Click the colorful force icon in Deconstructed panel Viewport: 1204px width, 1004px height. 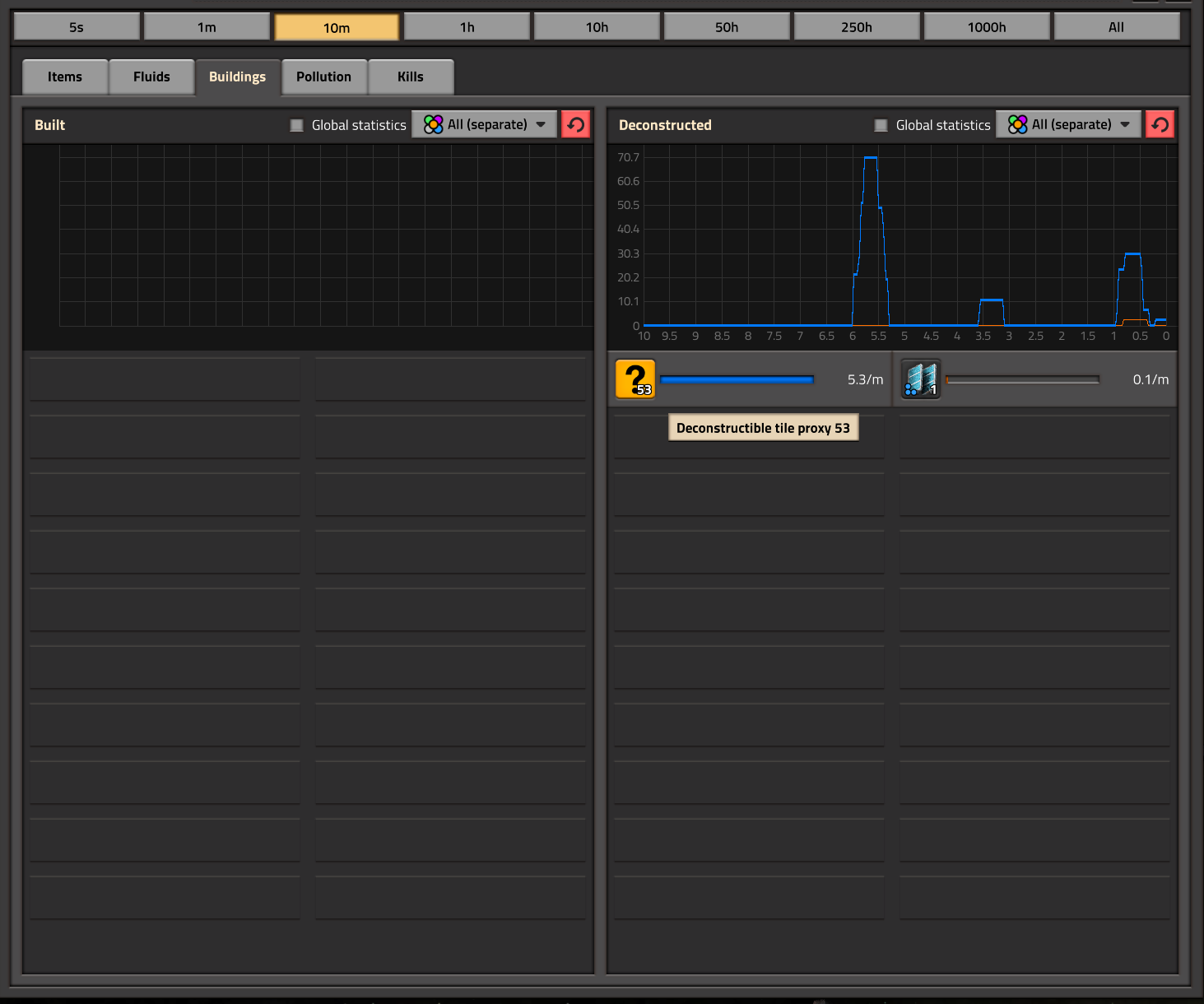coord(1017,125)
